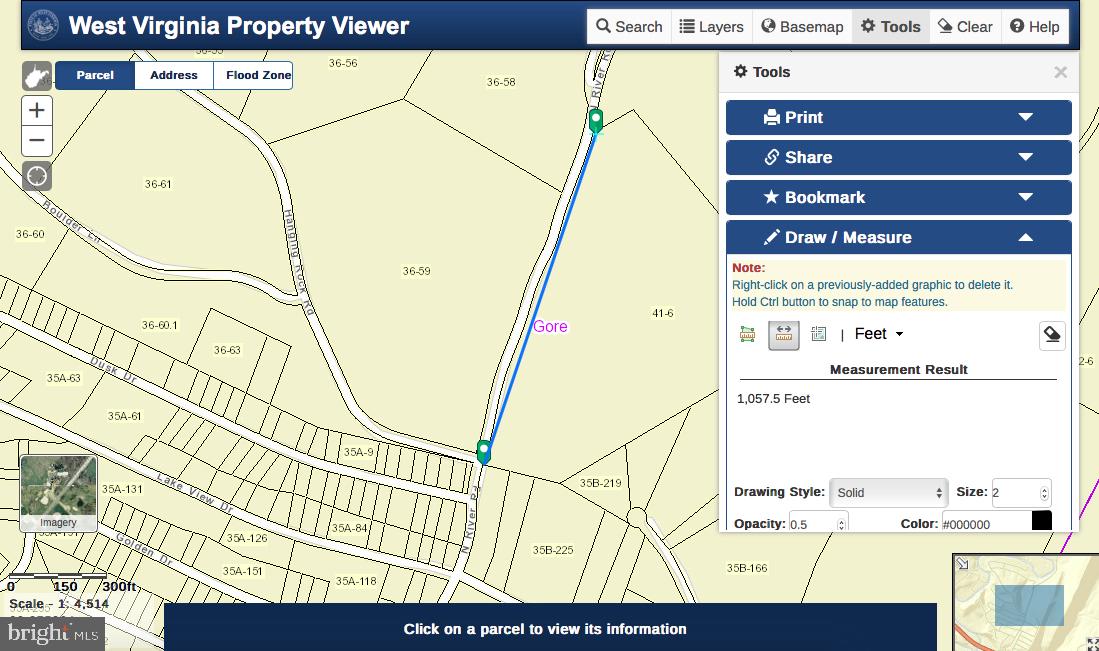The width and height of the screenshot is (1099, 651).
Task: Open the Layers menu
Action: click(710, 27)
